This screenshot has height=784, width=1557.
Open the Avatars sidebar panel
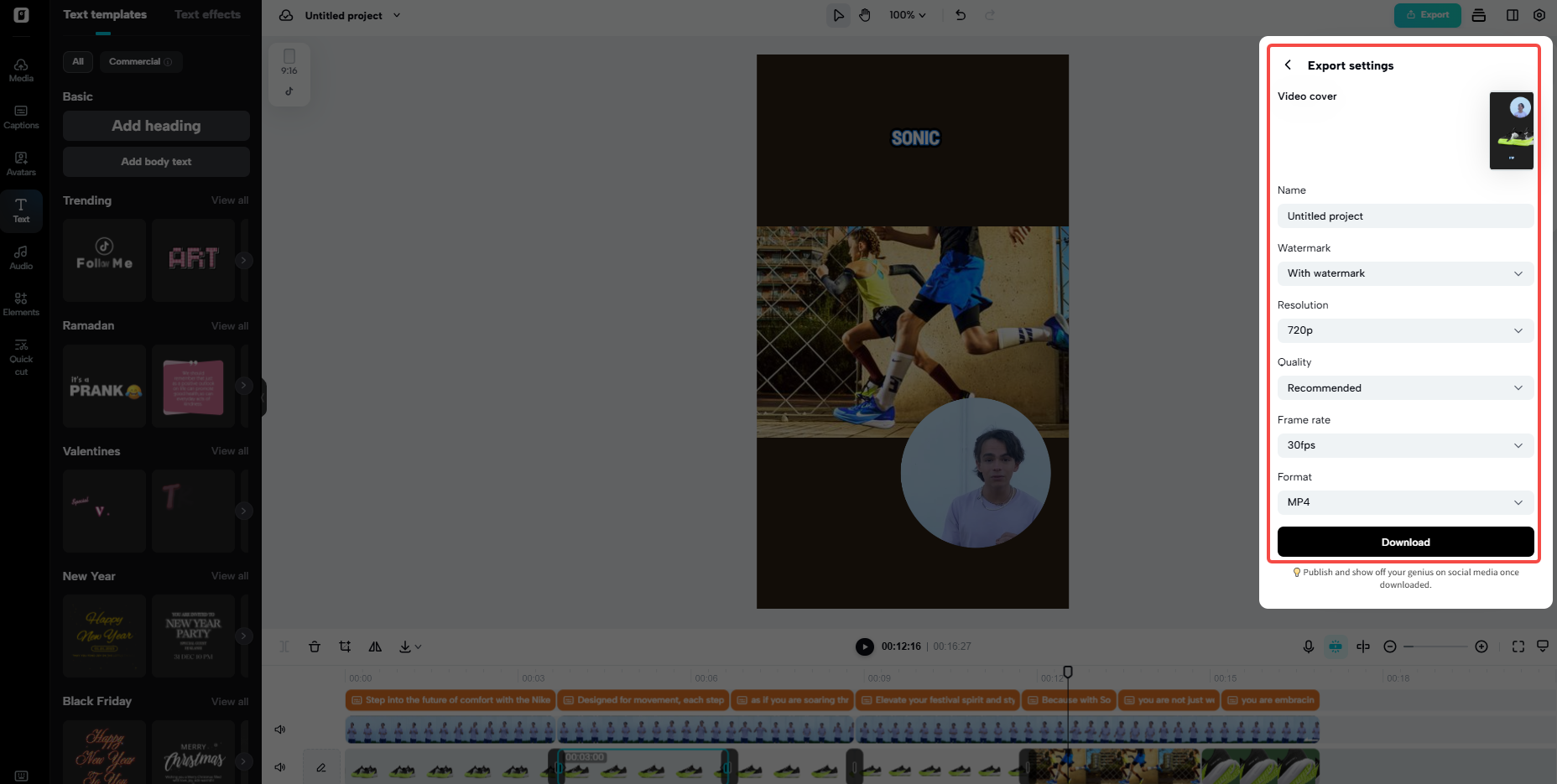click(21, 164)
